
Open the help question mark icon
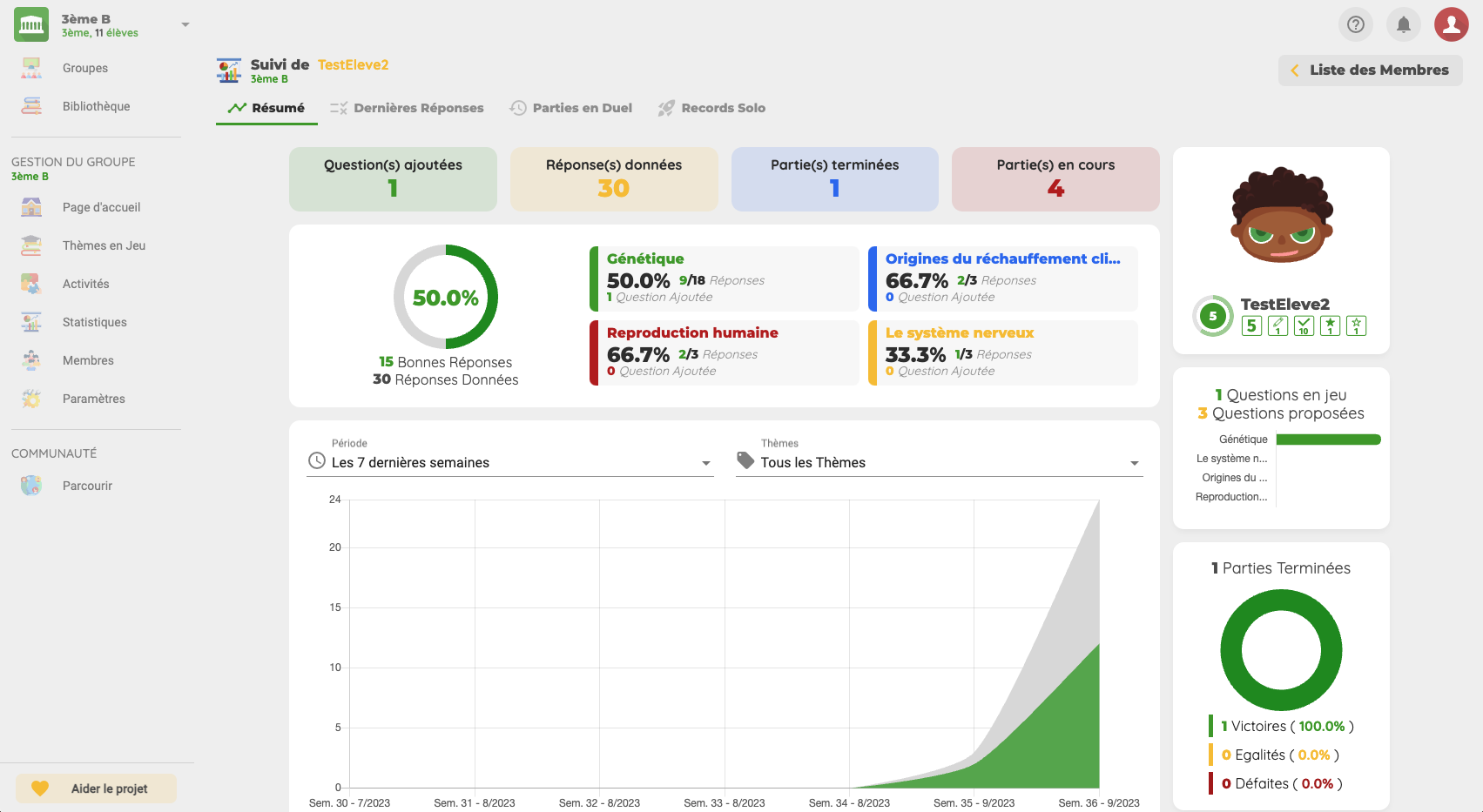[x=1355, y=24]
